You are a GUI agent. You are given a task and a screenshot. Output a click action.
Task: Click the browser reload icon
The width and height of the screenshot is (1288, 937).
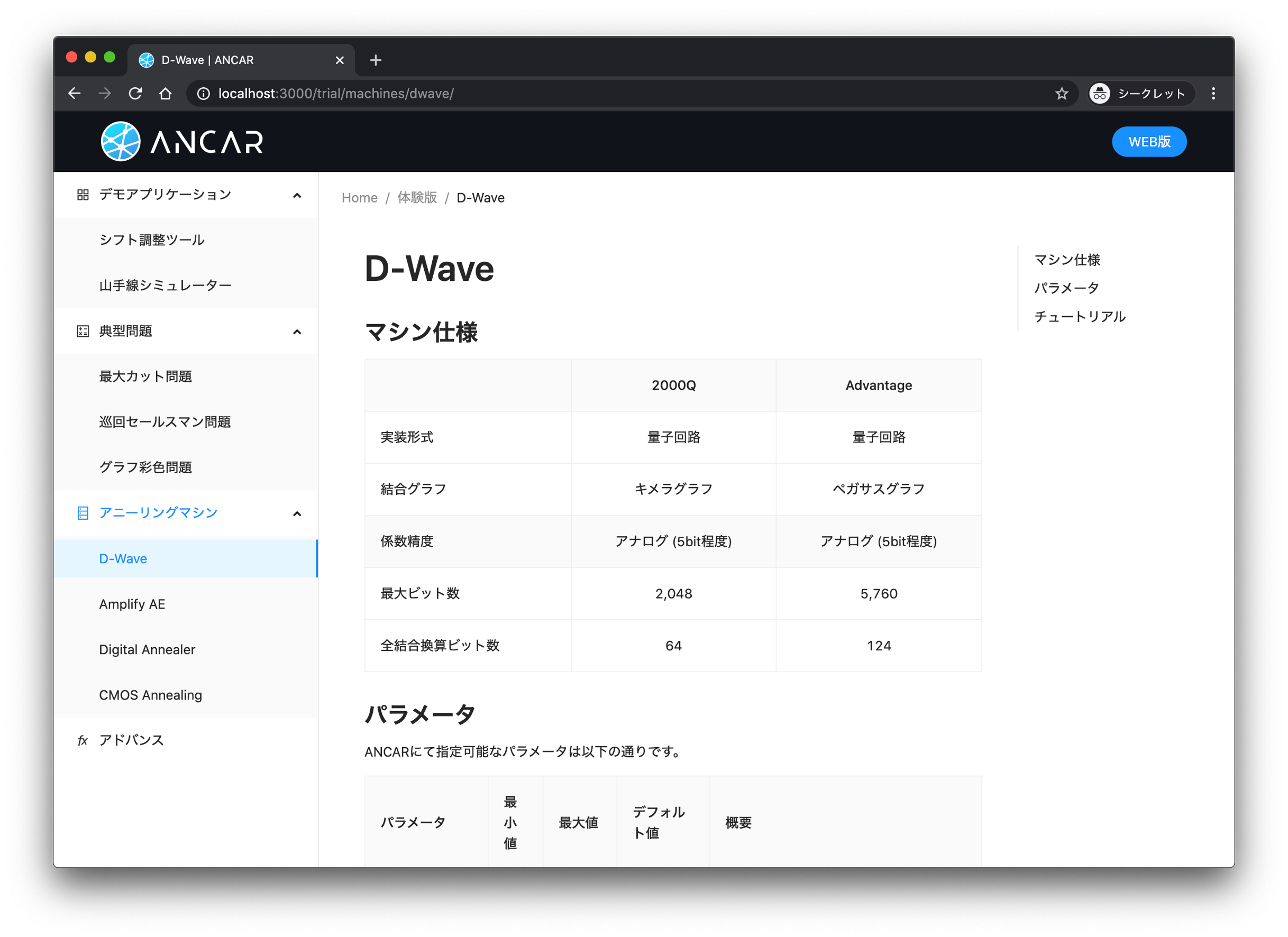pos(135,94)
